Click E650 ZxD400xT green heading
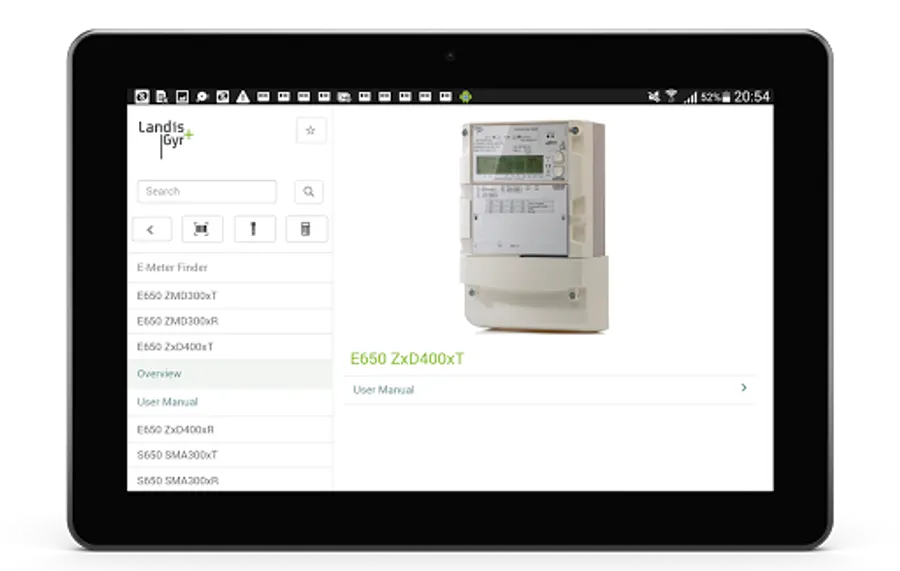This screenshot has height=571, width=900. (x=407, y=359)
